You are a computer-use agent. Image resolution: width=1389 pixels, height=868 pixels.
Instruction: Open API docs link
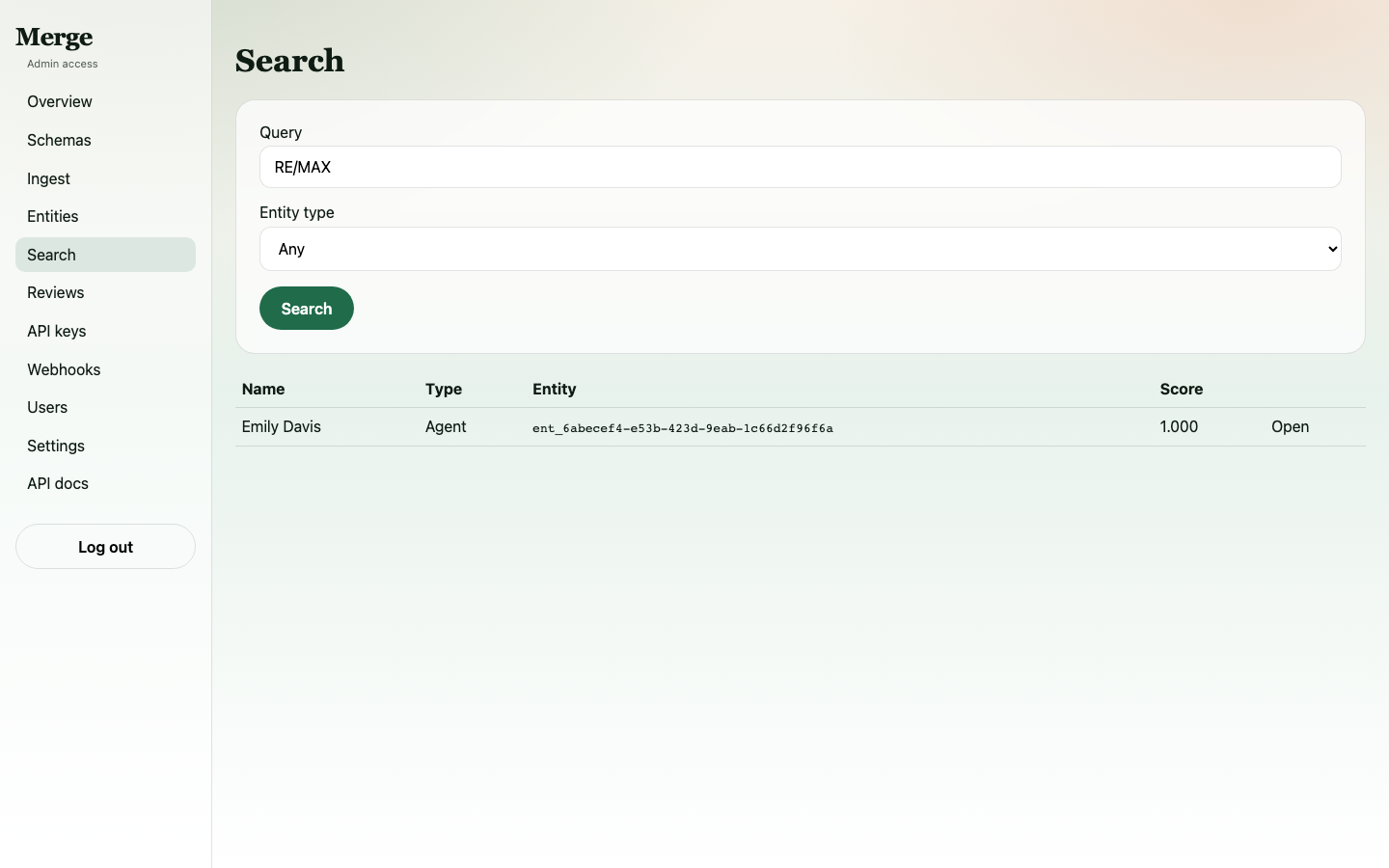pyautogui.click(x=105, y=483)
